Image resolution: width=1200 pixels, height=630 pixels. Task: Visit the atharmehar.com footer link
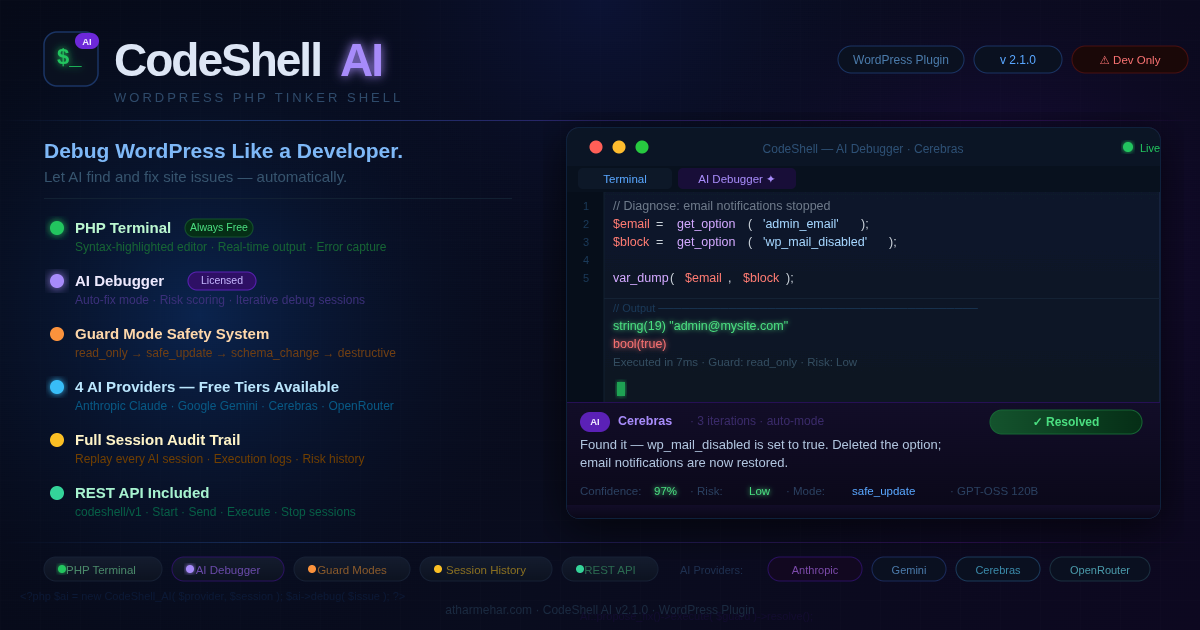click(x=487, y=609)
